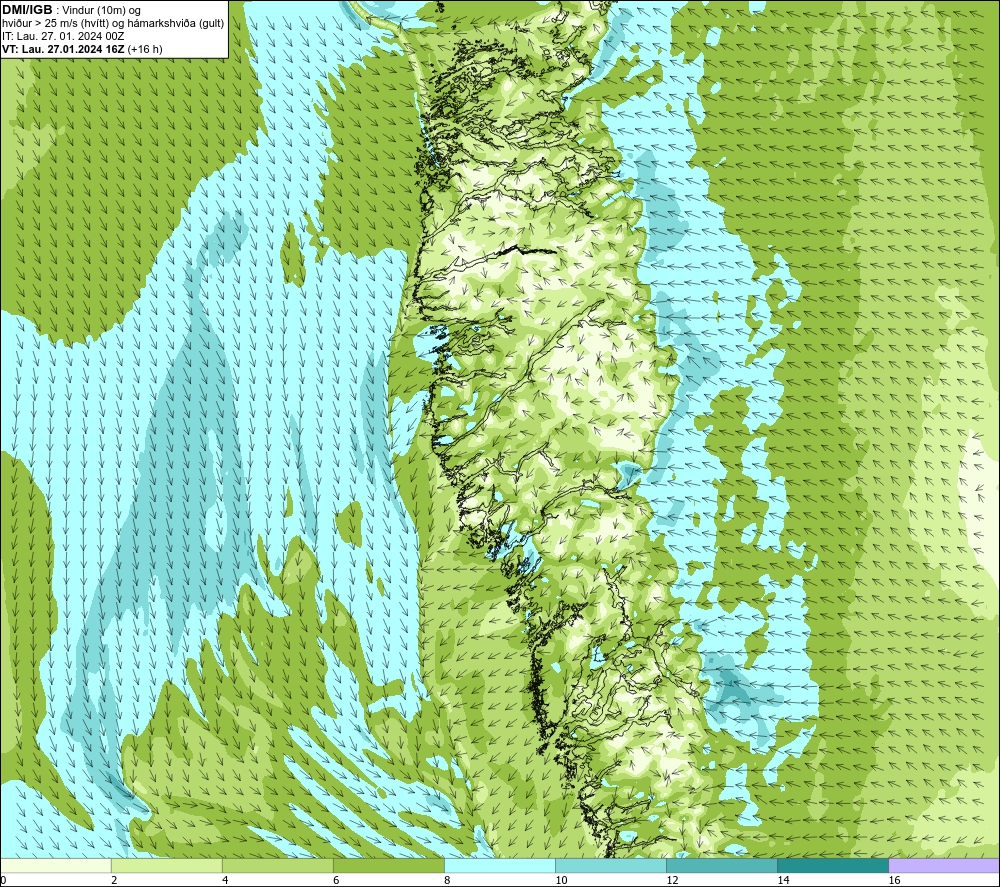Click the DMI/IGB title text
This screenshot has height=887, width=1000.
click(x=27, y=10)
